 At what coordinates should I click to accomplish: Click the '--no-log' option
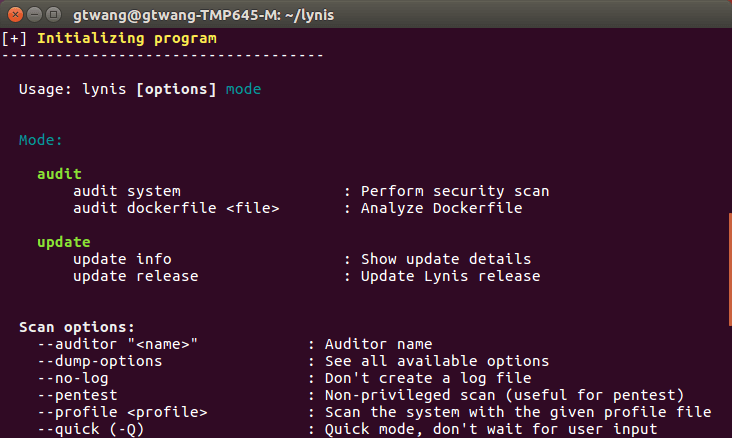point(73,378)
